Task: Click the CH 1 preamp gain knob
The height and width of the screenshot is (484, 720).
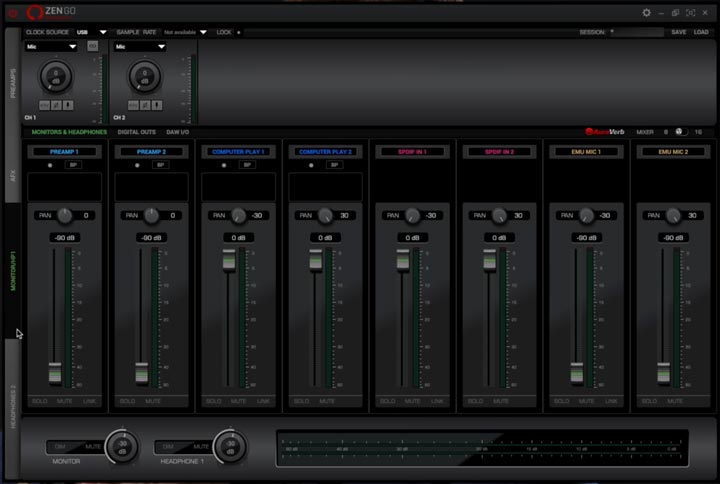Action: (56, 76)
